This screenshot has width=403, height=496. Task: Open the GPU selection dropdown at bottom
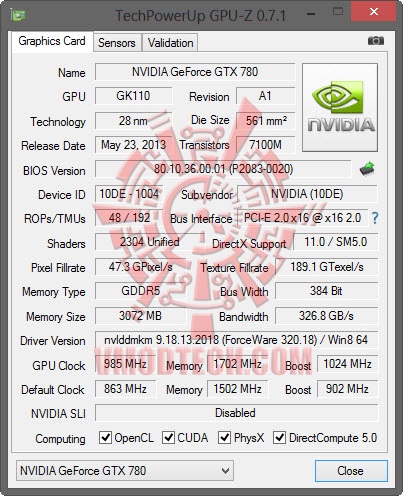click(125, 471)
